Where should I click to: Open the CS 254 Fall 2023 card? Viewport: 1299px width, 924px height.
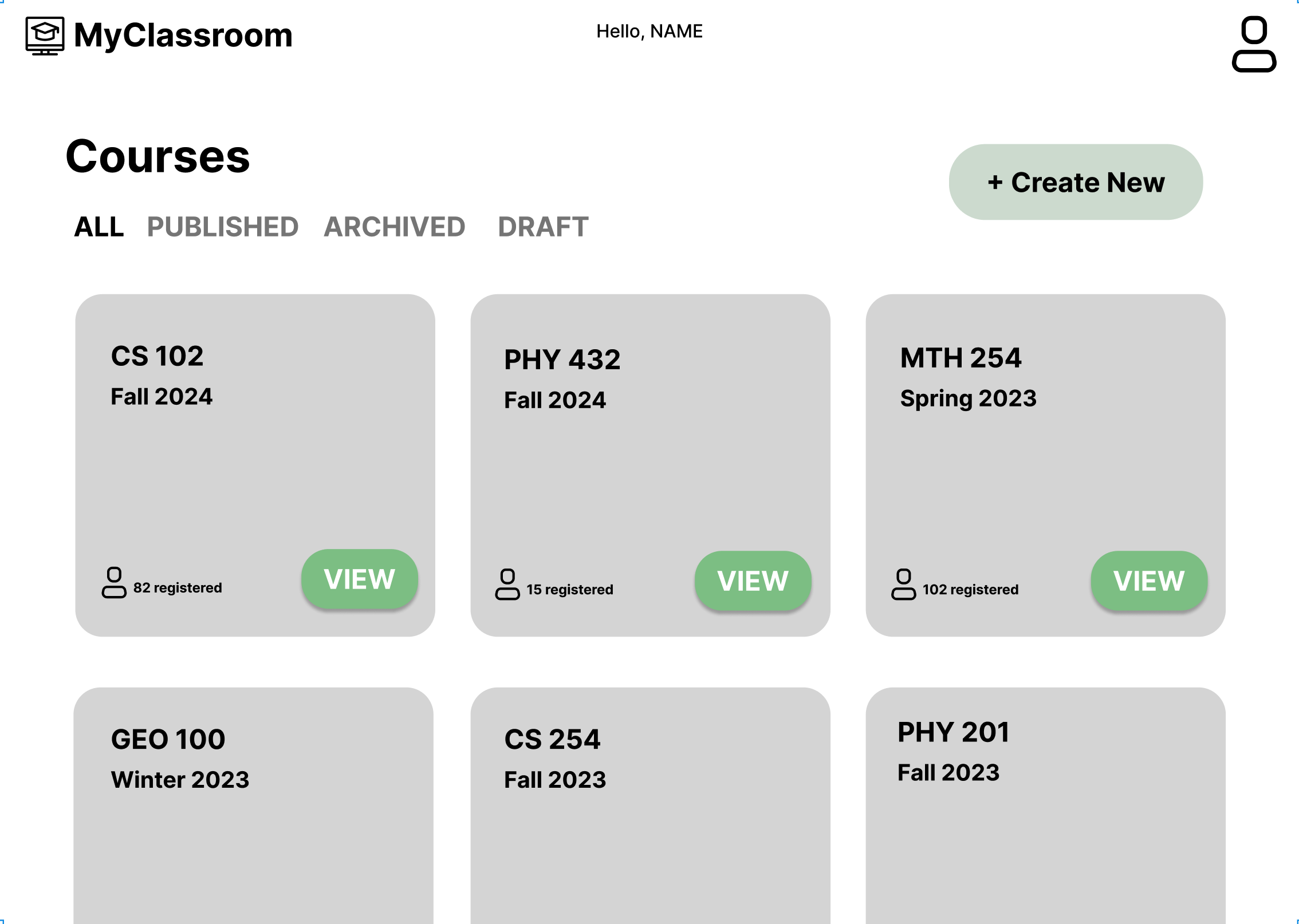[650, 805]
